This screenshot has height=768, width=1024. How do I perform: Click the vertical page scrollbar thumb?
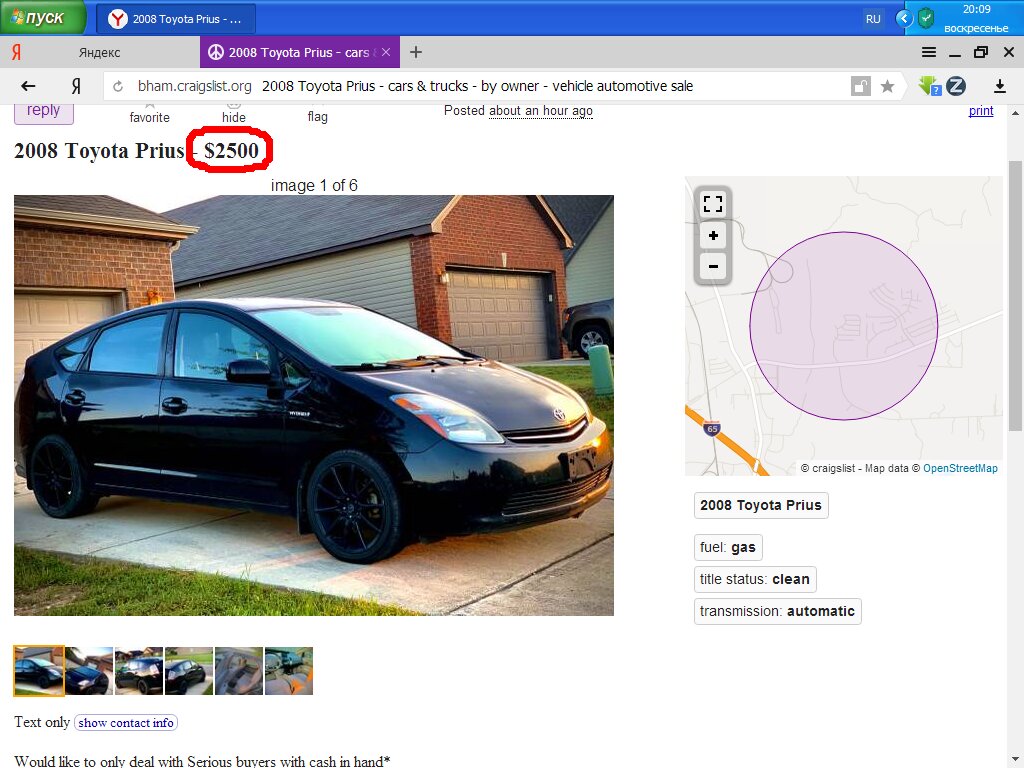(x=1015, y=295)
